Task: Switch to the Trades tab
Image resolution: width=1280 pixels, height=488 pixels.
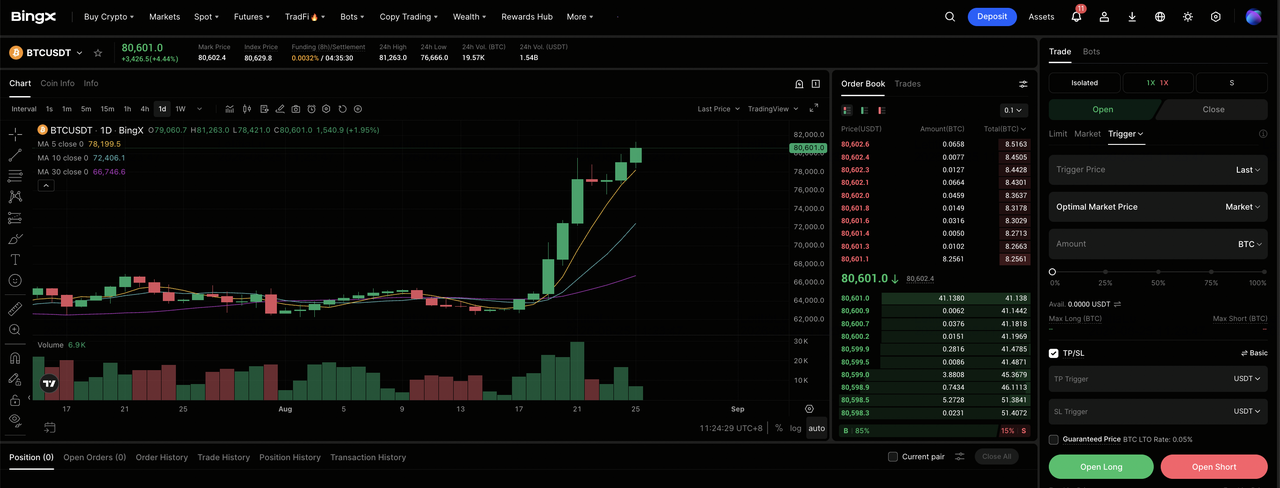Action: point(907,83)
